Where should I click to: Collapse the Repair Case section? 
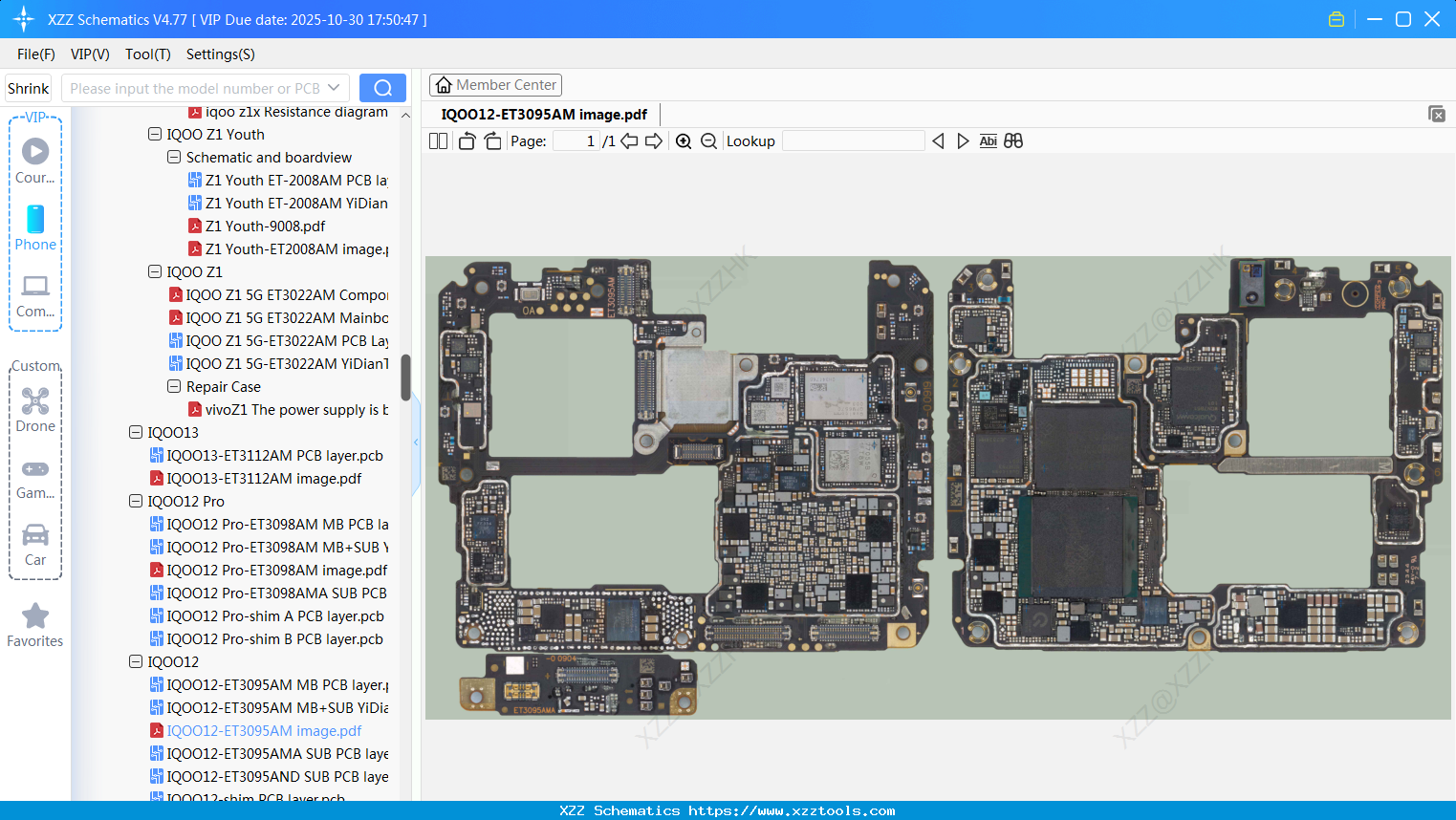pyautogui.click(x=173, y=386)
